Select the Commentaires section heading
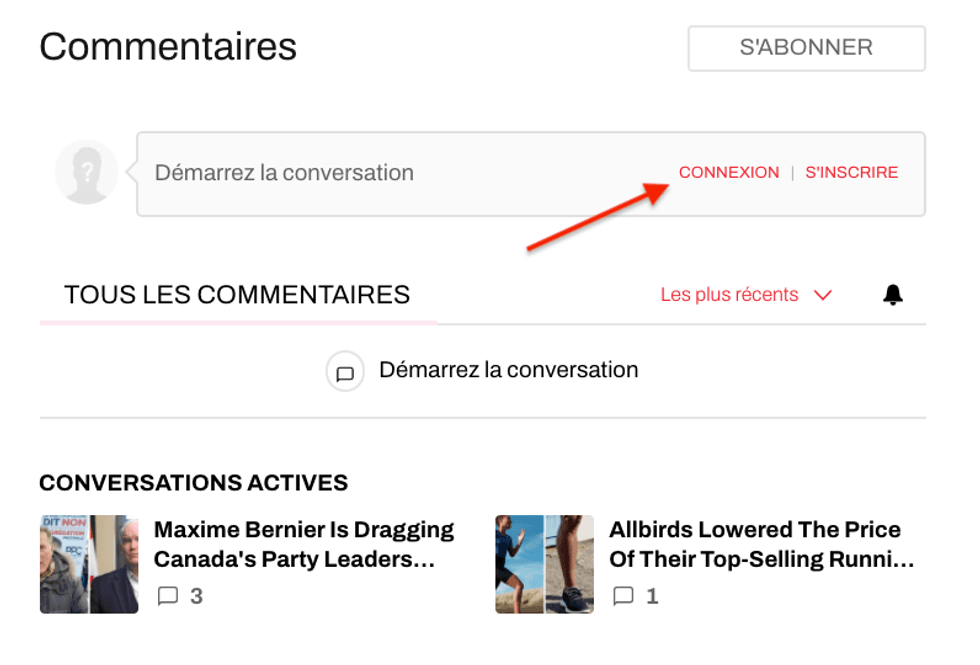The image size is (980, 665). pyautogui.click(x=167, y=46)
